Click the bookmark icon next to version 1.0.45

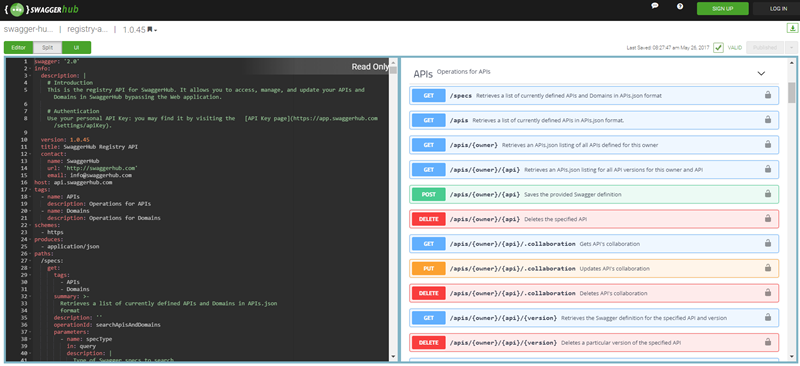(x=149, y=30)
